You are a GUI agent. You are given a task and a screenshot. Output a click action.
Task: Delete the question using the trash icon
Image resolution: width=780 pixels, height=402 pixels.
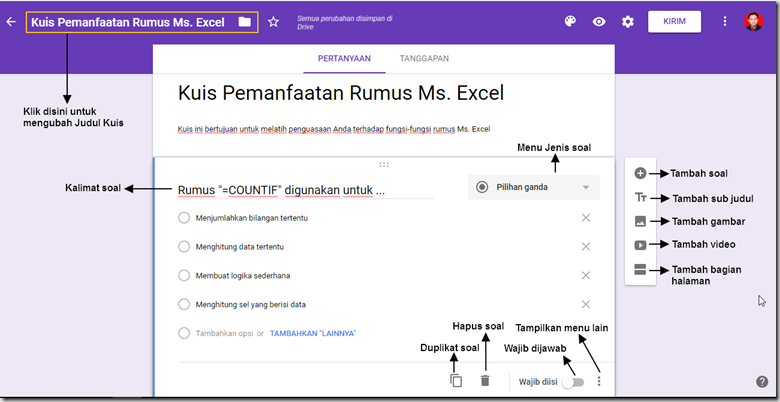(485, 381)
